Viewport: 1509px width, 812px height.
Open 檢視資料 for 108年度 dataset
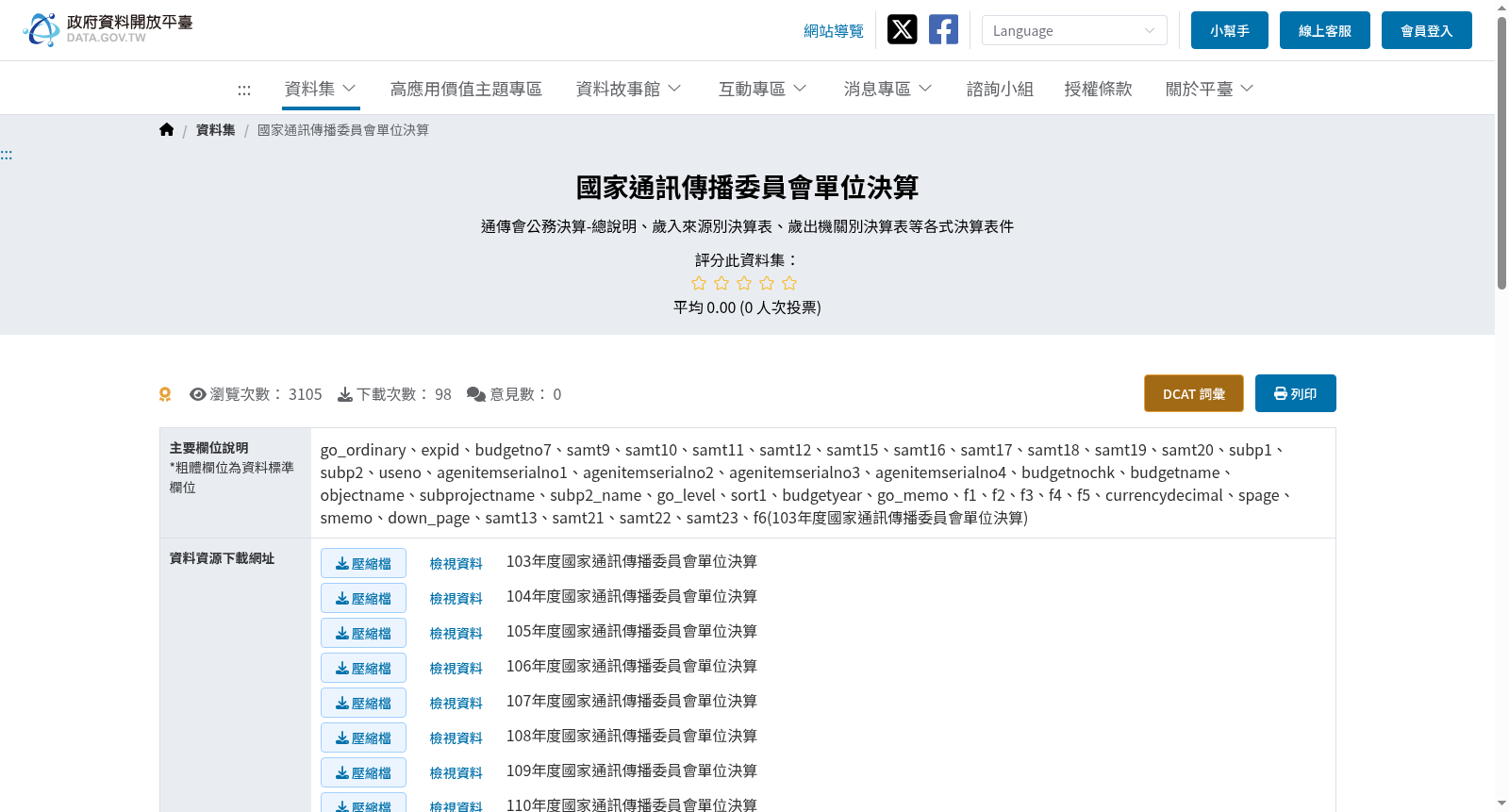(456, 738)
